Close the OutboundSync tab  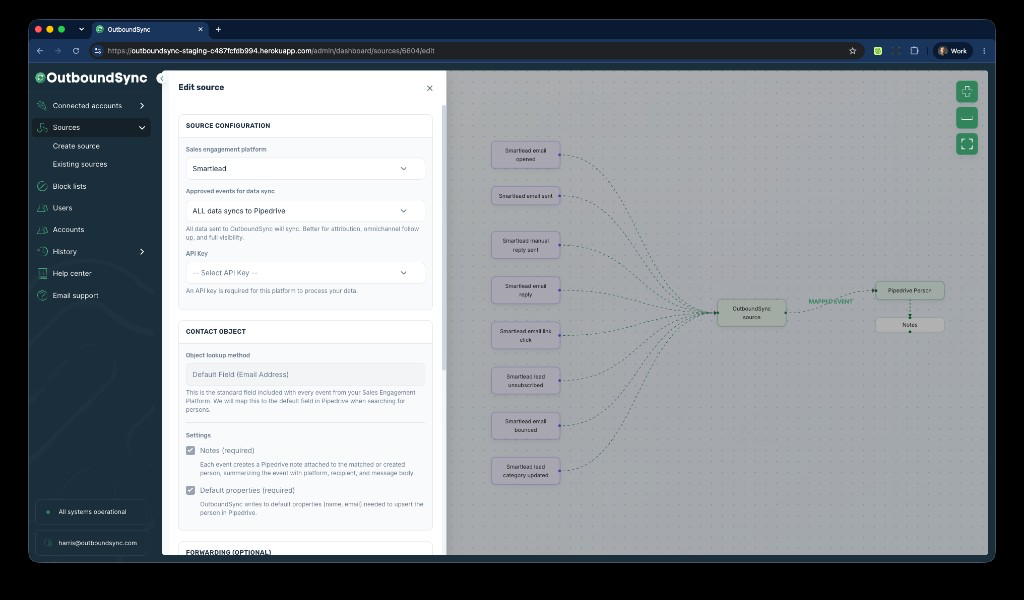click(x=200, y=29)
